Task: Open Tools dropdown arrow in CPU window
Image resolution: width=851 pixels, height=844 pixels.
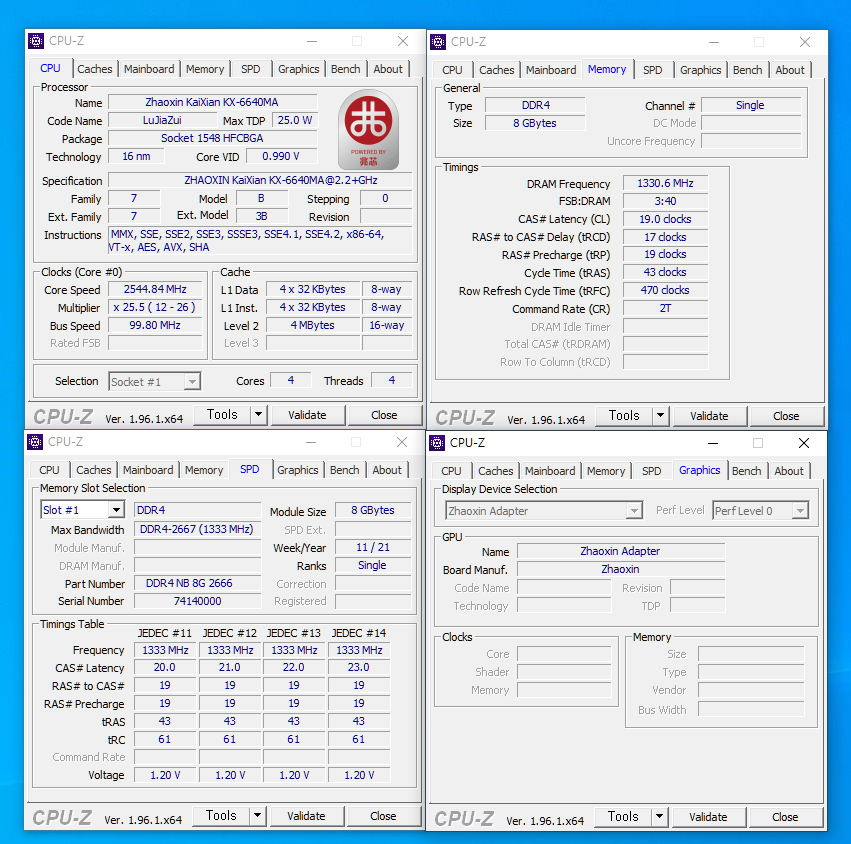Action: point(258,415)
